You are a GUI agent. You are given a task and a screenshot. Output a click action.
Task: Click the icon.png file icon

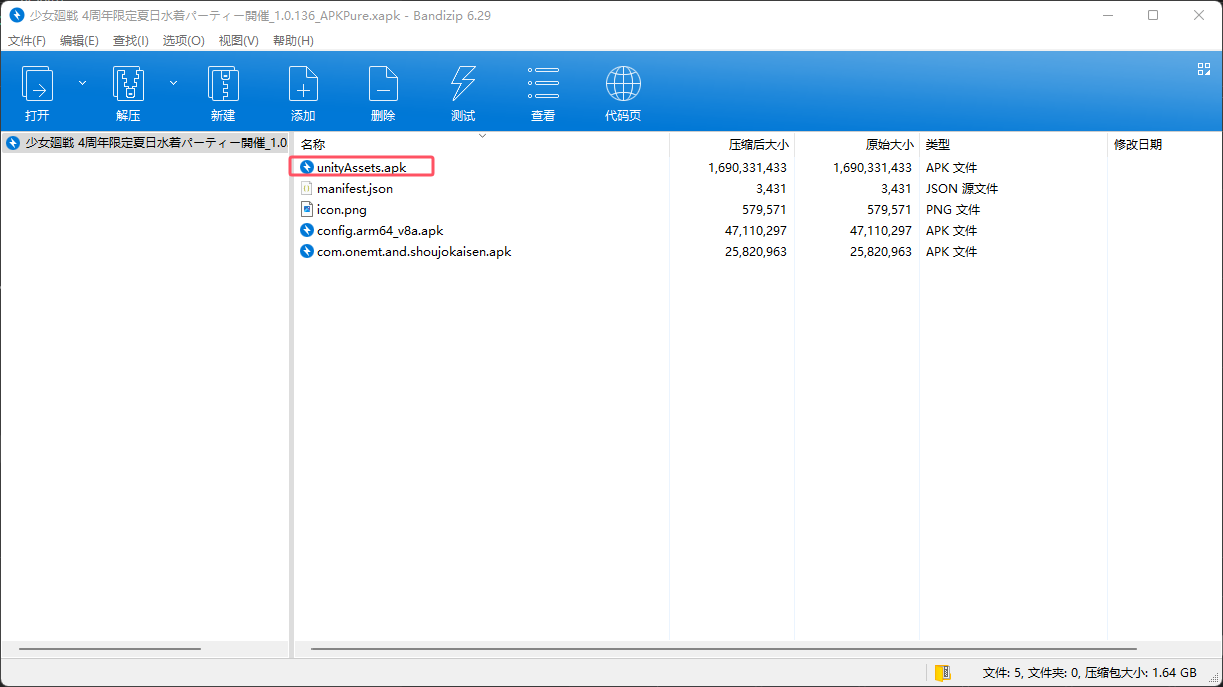pos(307,209)
